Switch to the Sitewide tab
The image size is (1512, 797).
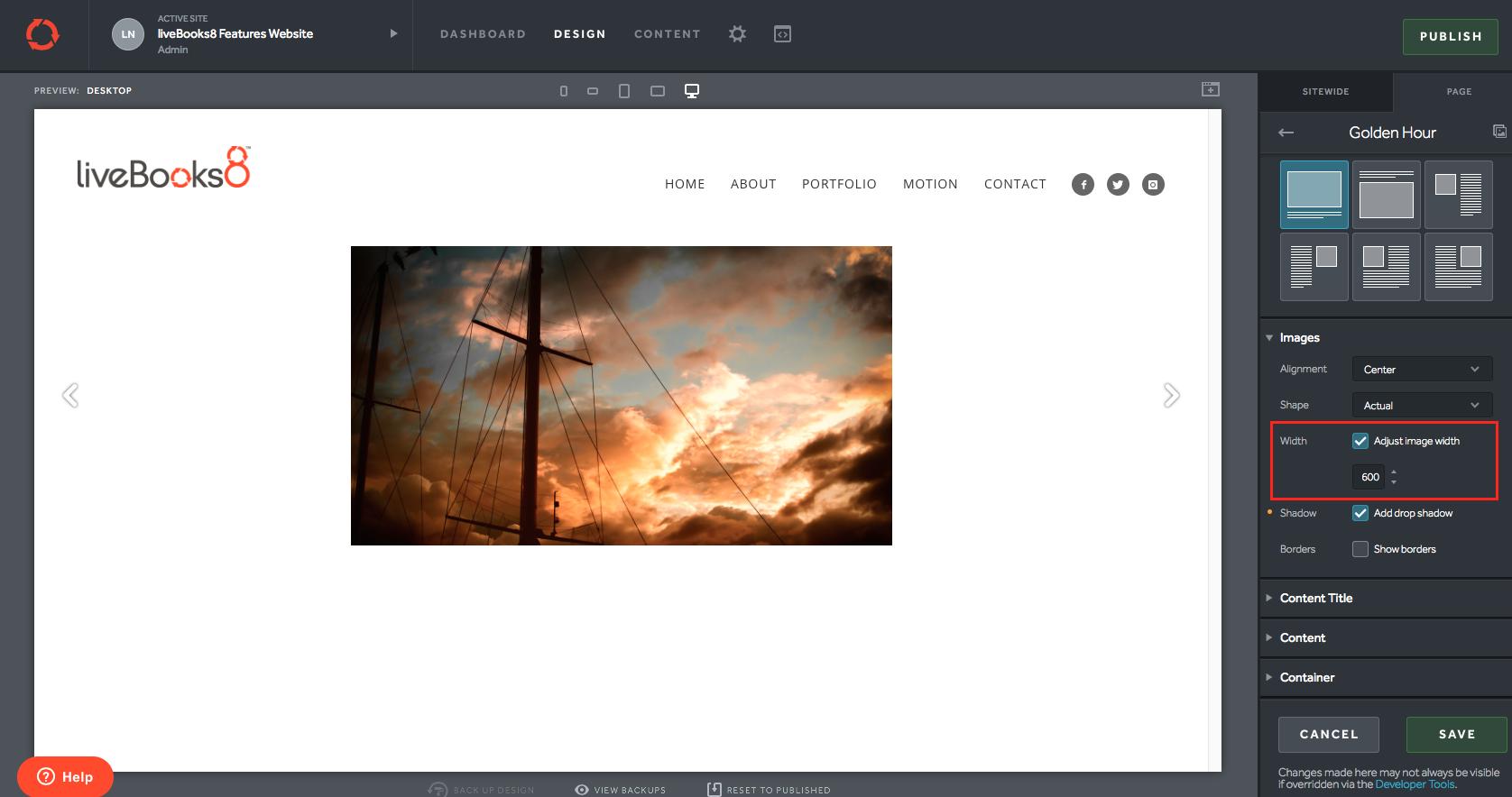click(x=1325, y=92)
